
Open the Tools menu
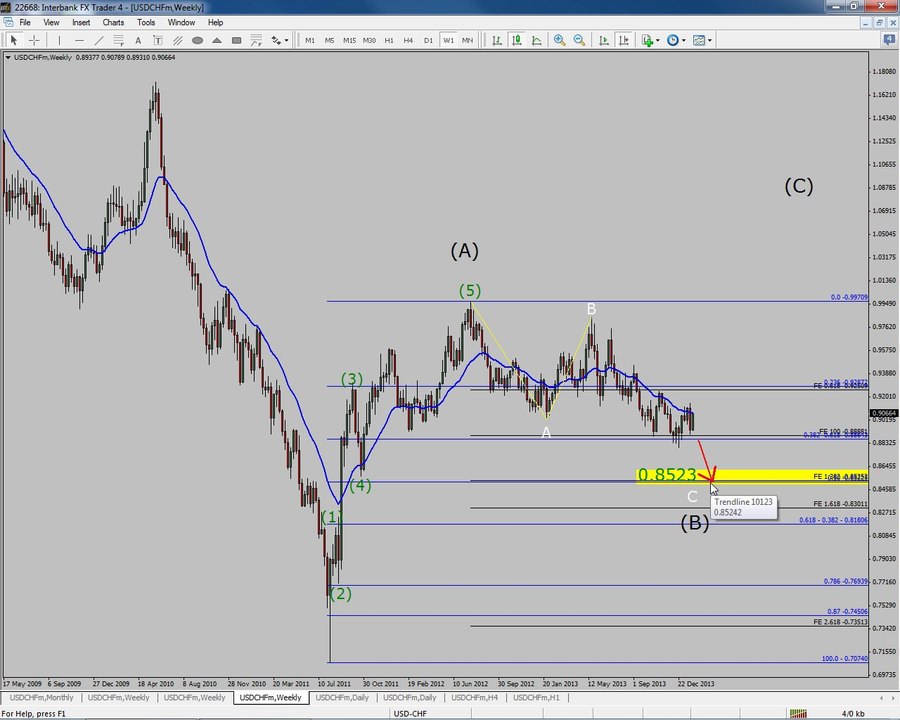(x=146, y=22)
